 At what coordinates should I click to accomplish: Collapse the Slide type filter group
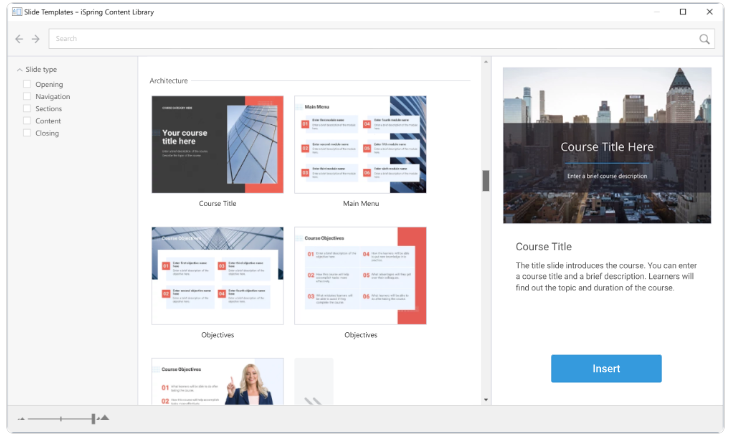click(x=19, y=70)
